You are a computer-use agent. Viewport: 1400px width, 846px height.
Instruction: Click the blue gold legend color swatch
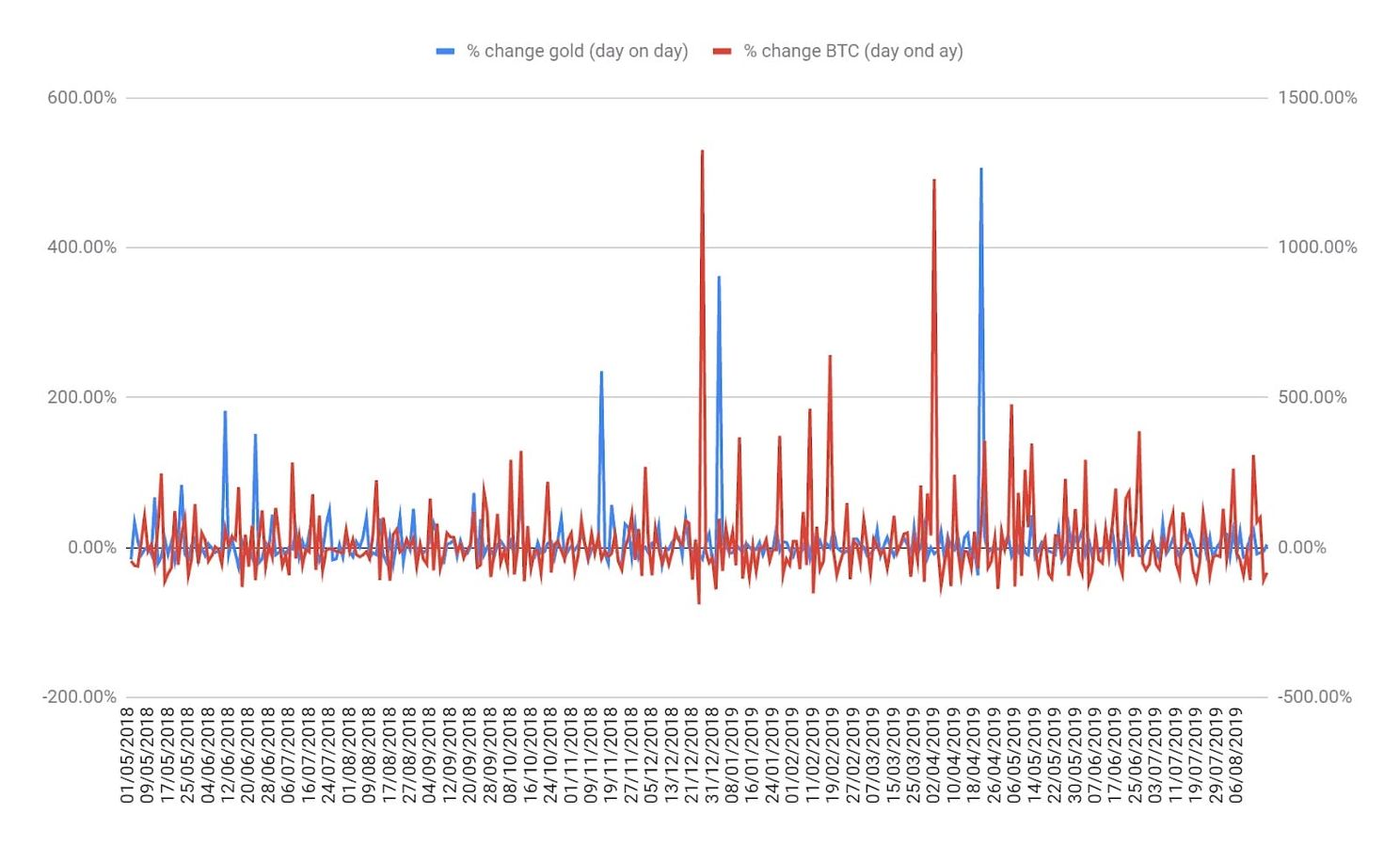click(x=445, y=51)
